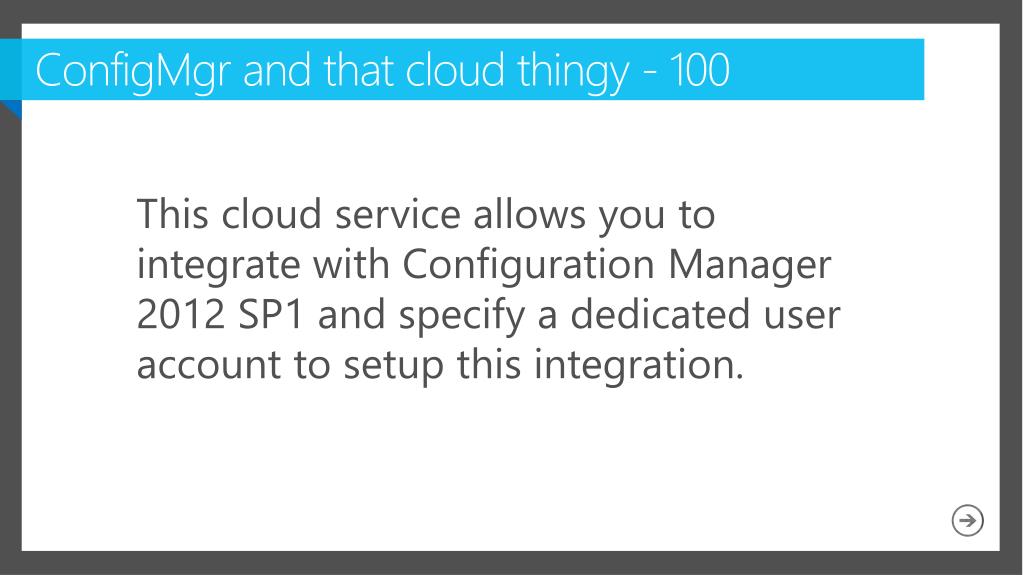Click the circle surrounding the right arrow
Viewport: 1023px width, 575px height.
click(x=968, y=520)
